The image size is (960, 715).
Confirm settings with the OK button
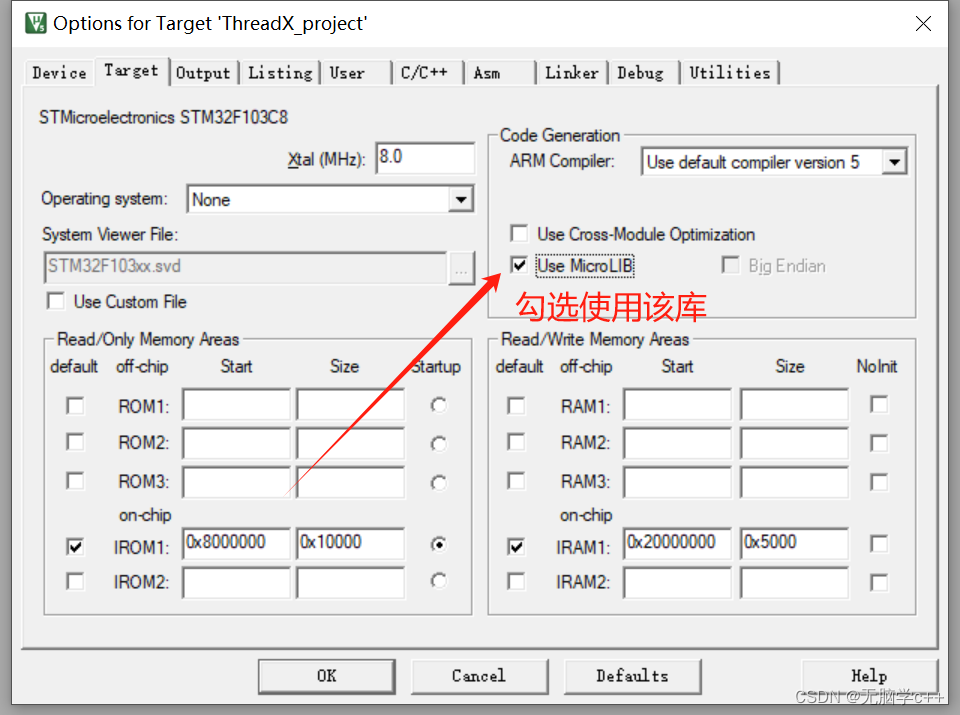326,676
